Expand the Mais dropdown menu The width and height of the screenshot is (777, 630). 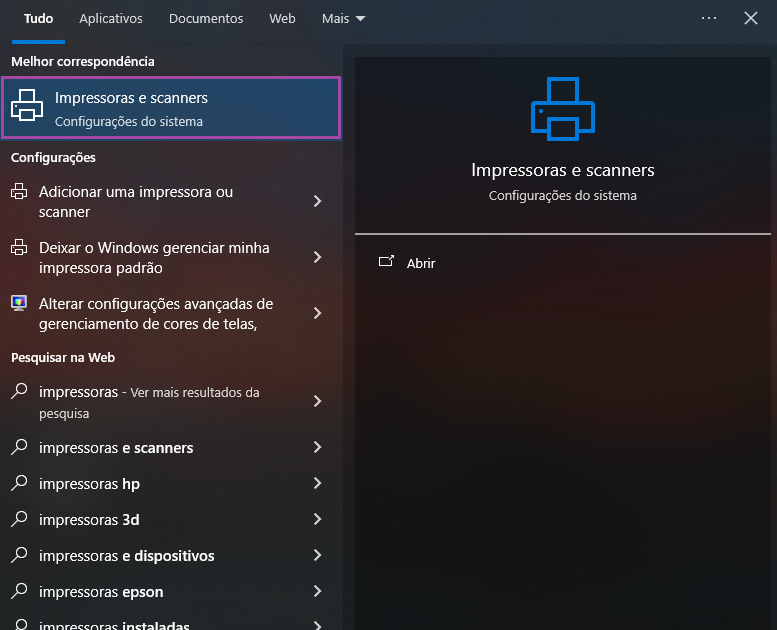click(343, 19)
